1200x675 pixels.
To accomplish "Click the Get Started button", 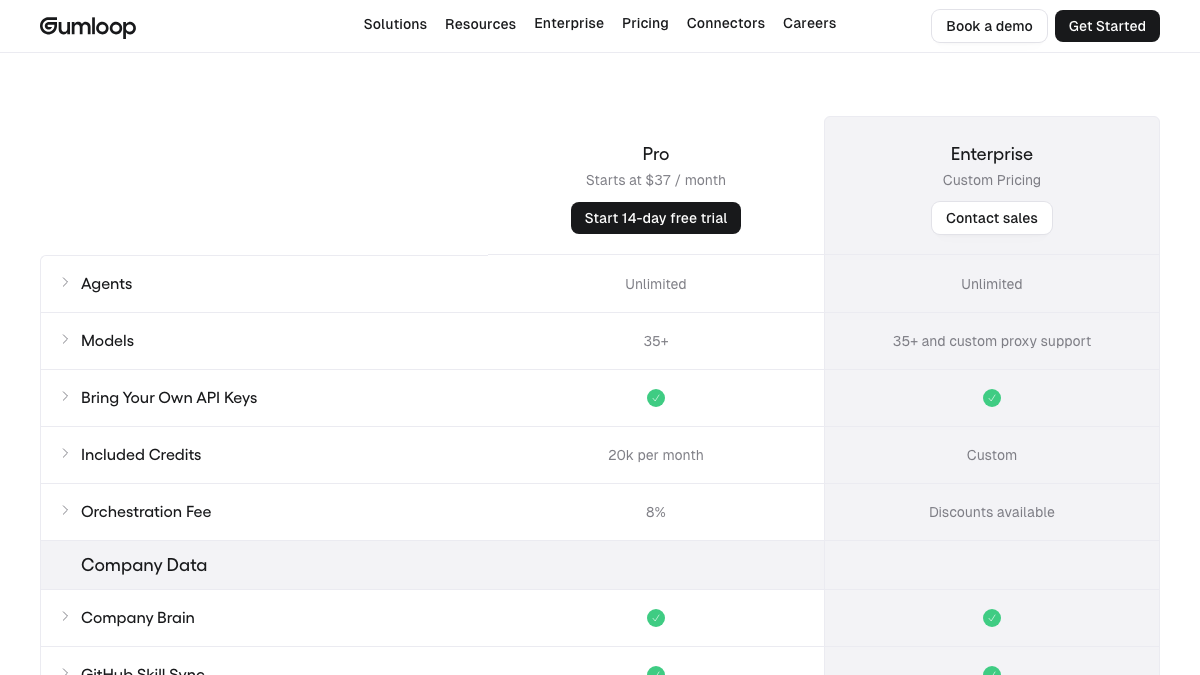I will click(x=1107, y=26).
